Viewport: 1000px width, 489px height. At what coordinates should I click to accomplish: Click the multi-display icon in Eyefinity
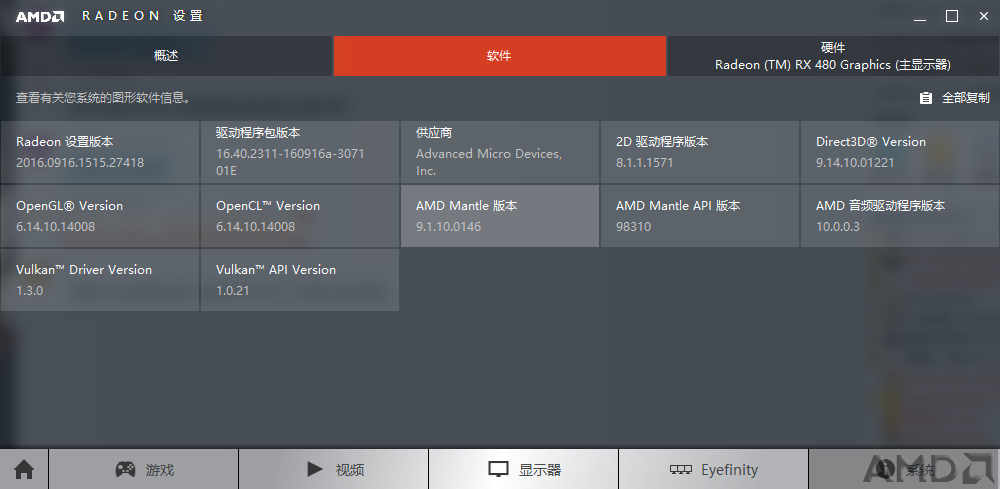[x=681, y=470]
